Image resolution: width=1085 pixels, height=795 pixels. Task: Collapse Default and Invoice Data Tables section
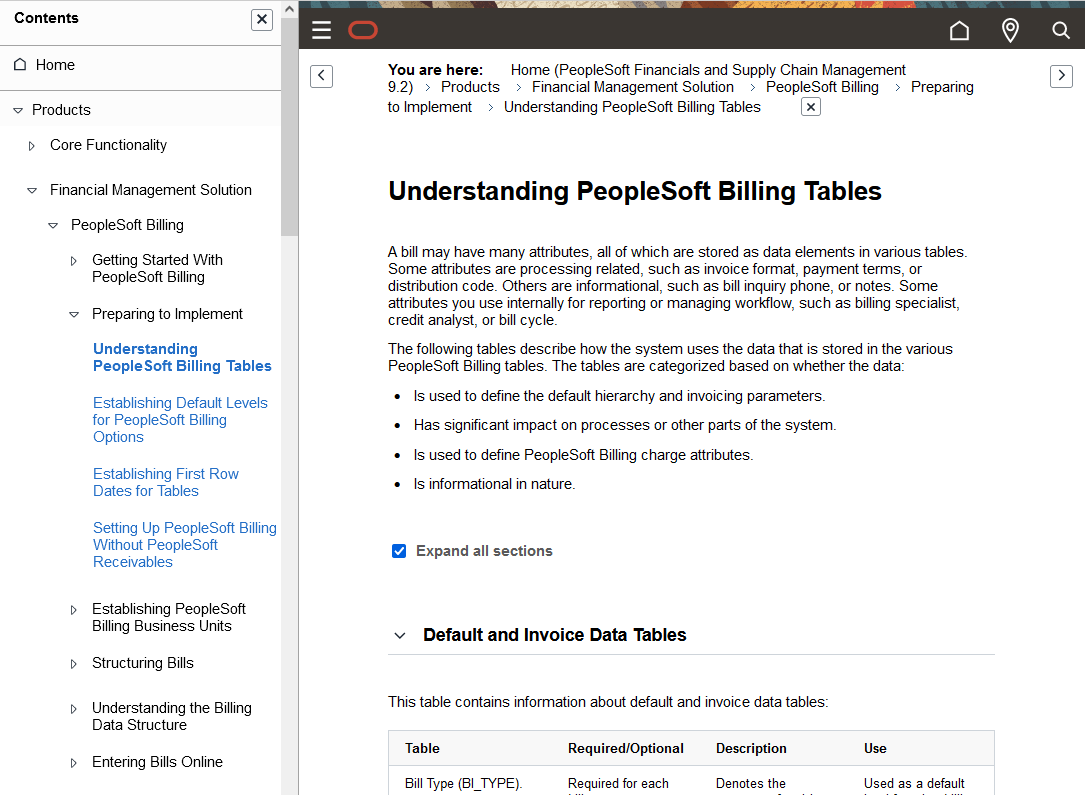(399, 635)
